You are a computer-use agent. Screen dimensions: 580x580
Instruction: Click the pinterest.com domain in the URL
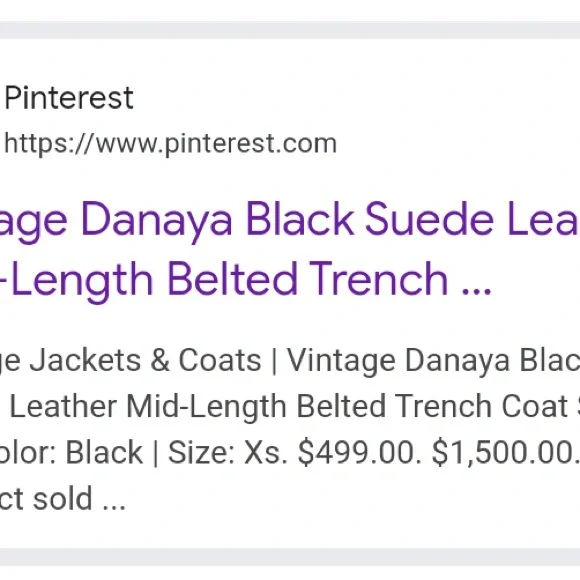(250, 144)
